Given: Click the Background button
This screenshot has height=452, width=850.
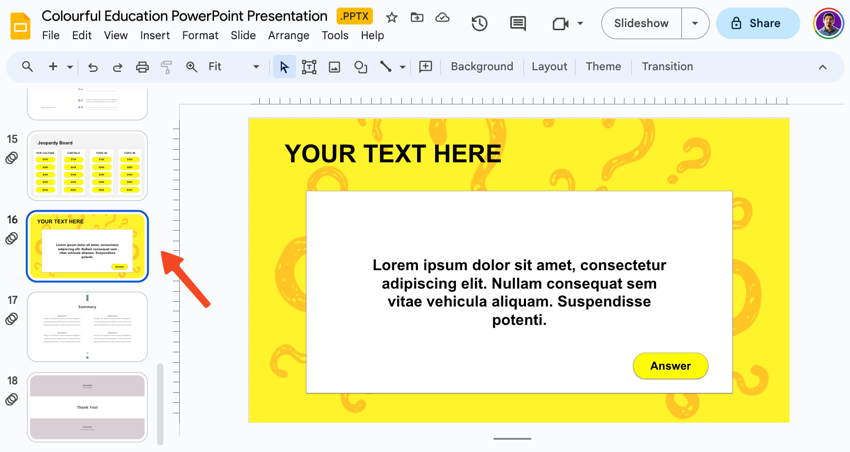Looking at the screenshot, I should tap(481, 67).
